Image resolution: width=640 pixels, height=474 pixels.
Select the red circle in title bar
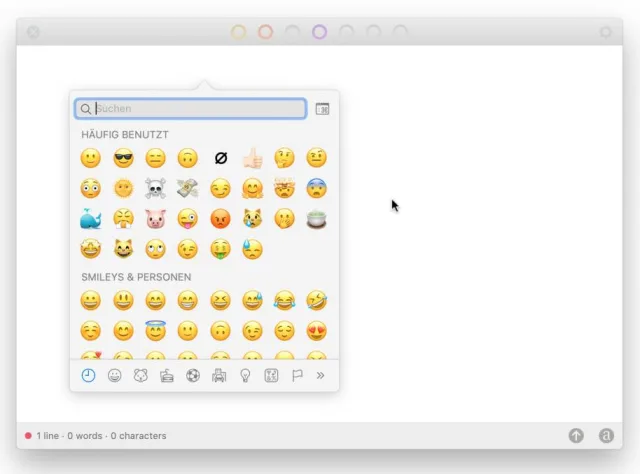(265, 32)
